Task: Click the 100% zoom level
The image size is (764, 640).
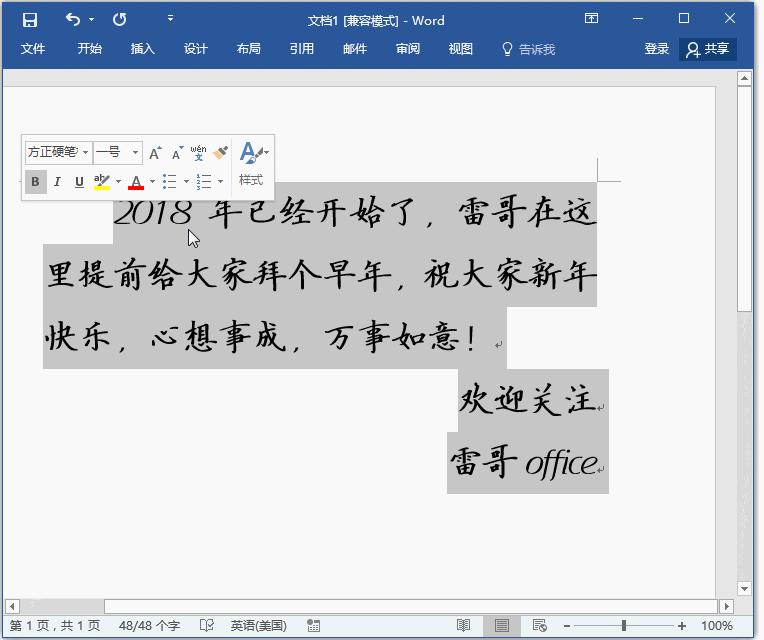Action: [x=716, y=626]
